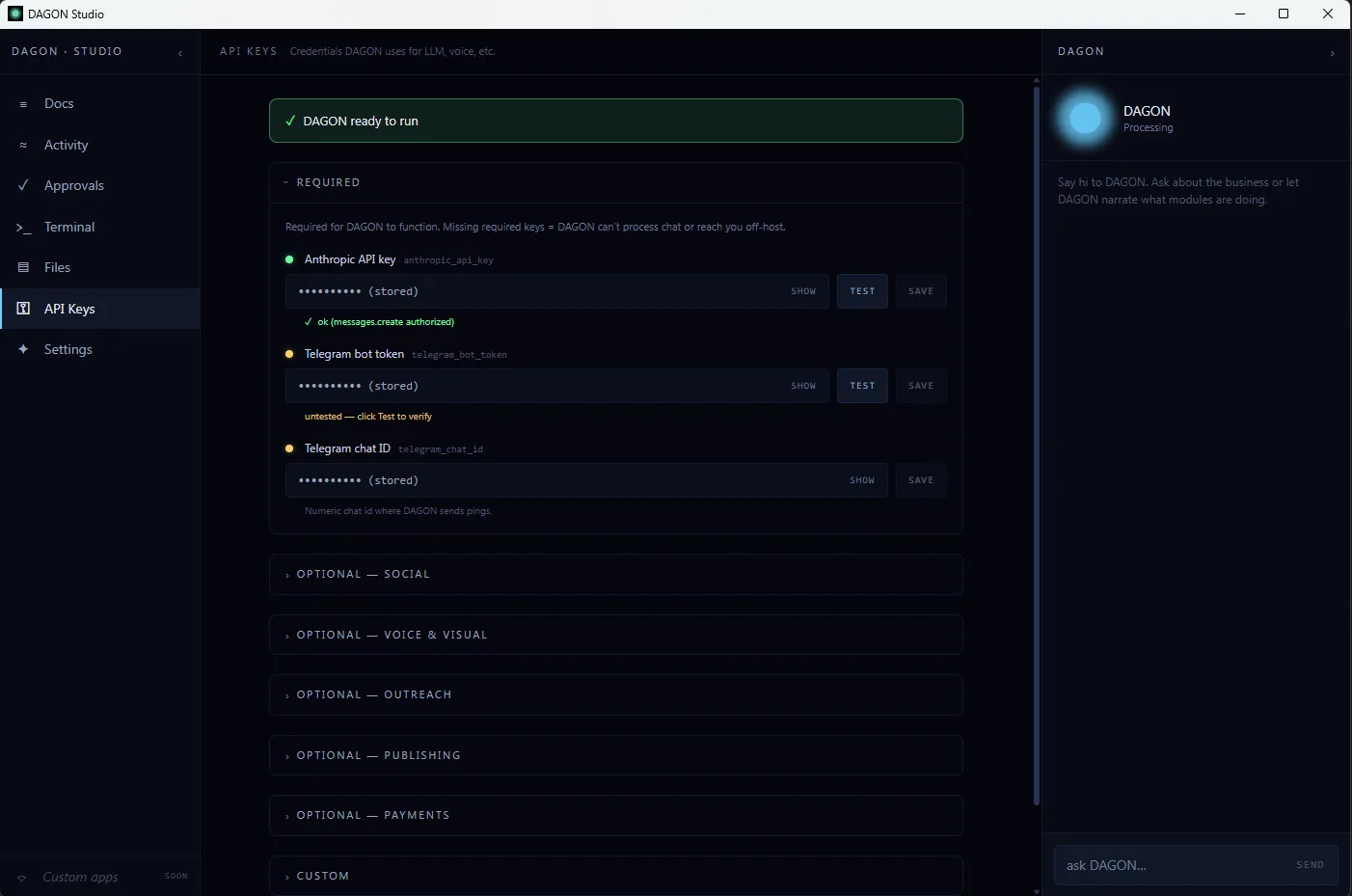Click the API Keys icon in the sidebar

tap(23, 309)
